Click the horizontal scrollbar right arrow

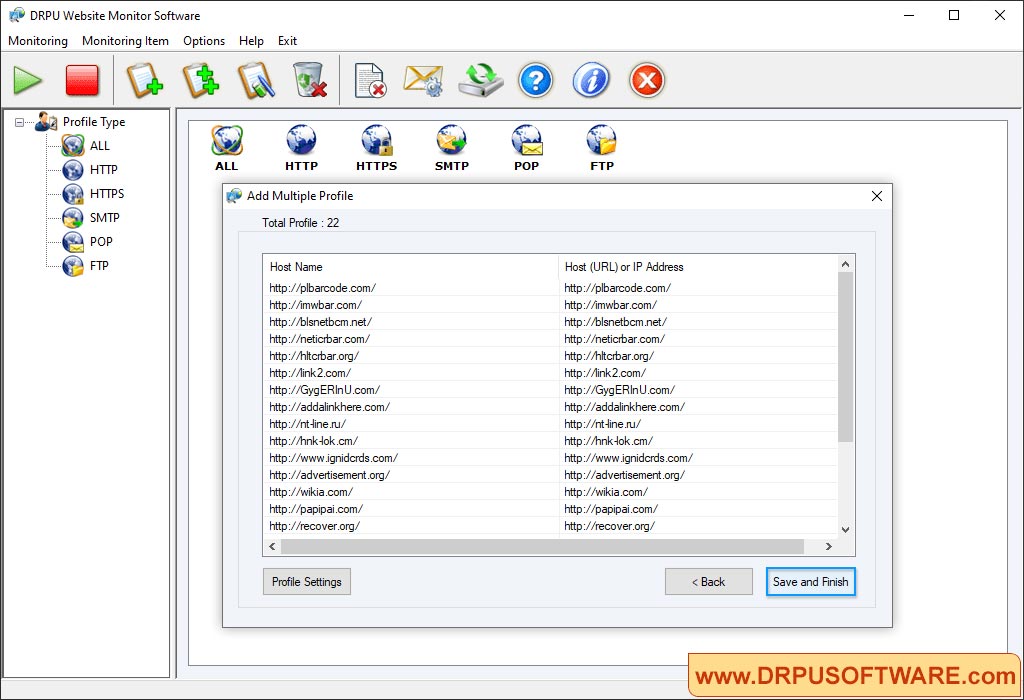828,546
